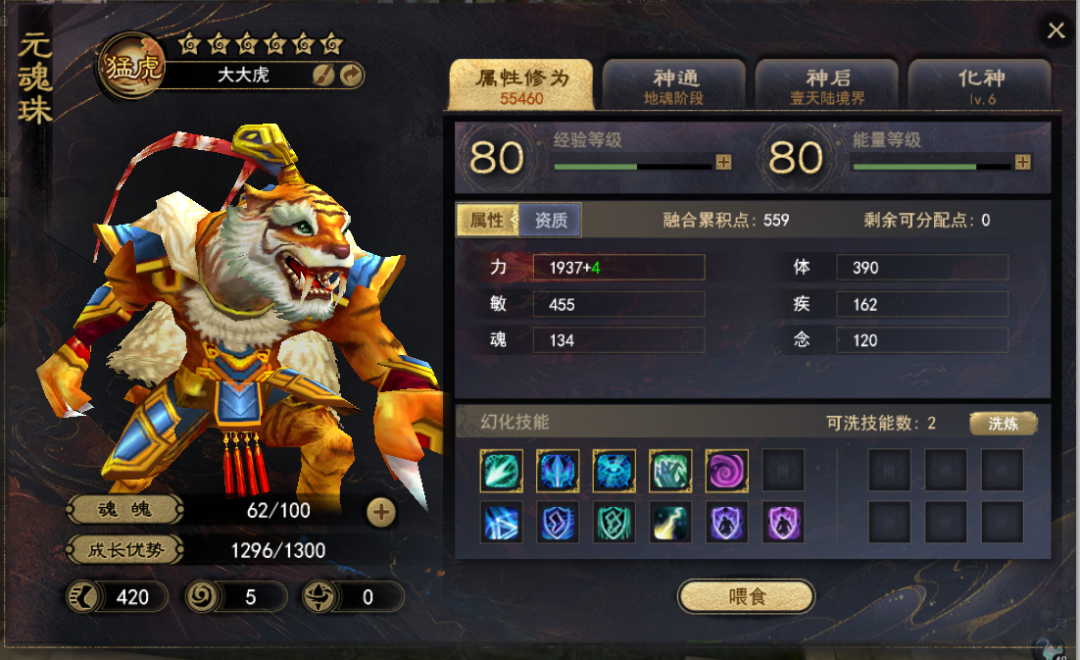1080x660 pixels.
Task: Select the blue eye skill icon
Action: [x=614, y=471]
